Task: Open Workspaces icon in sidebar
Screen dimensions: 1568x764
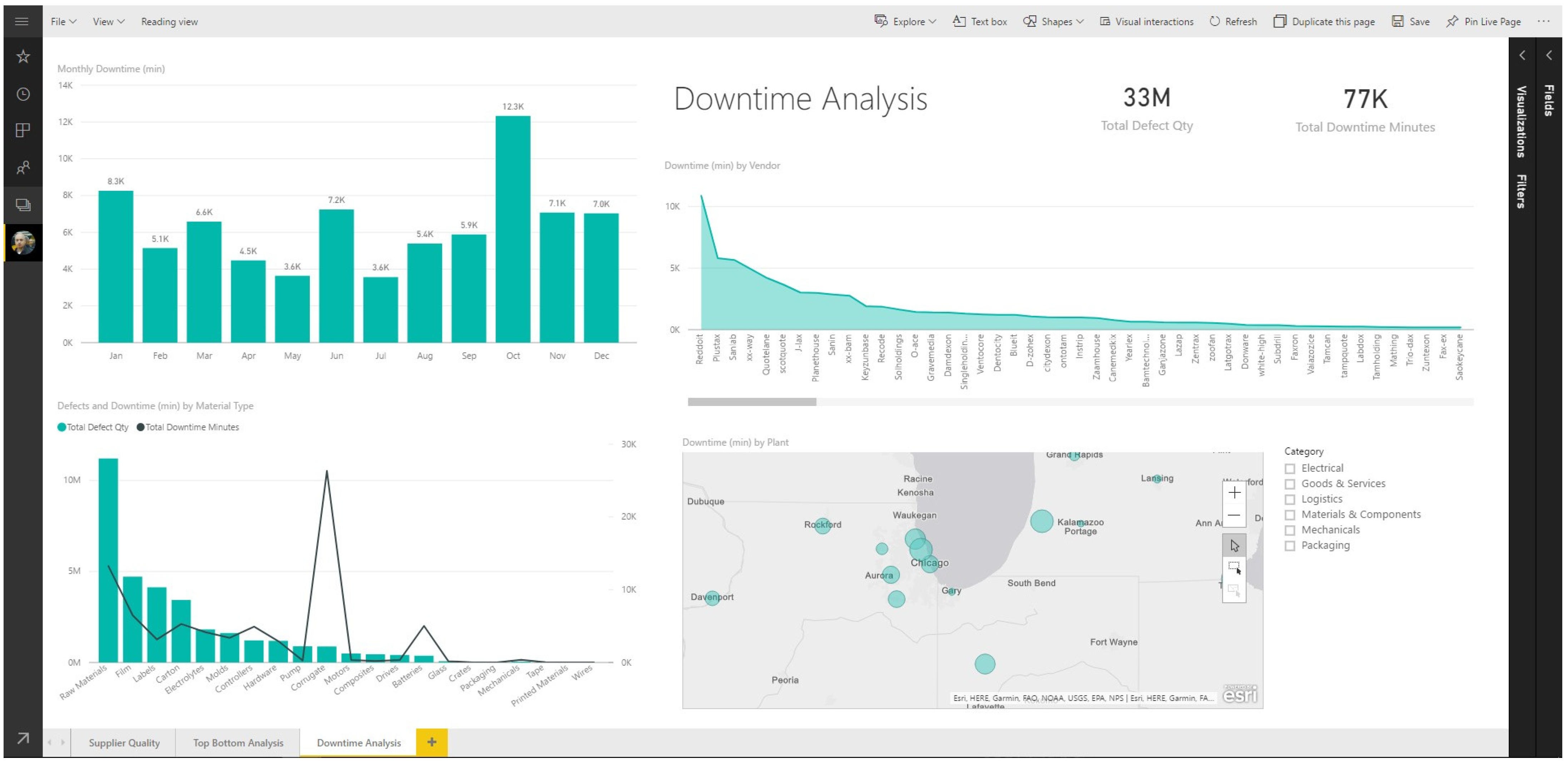Action: [x=23, y=205]
